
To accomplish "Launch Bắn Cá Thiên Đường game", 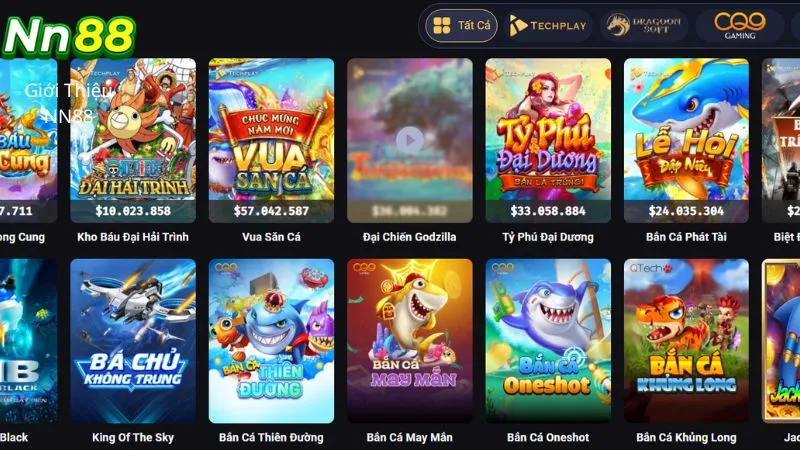I will click(x=271, y=341).
